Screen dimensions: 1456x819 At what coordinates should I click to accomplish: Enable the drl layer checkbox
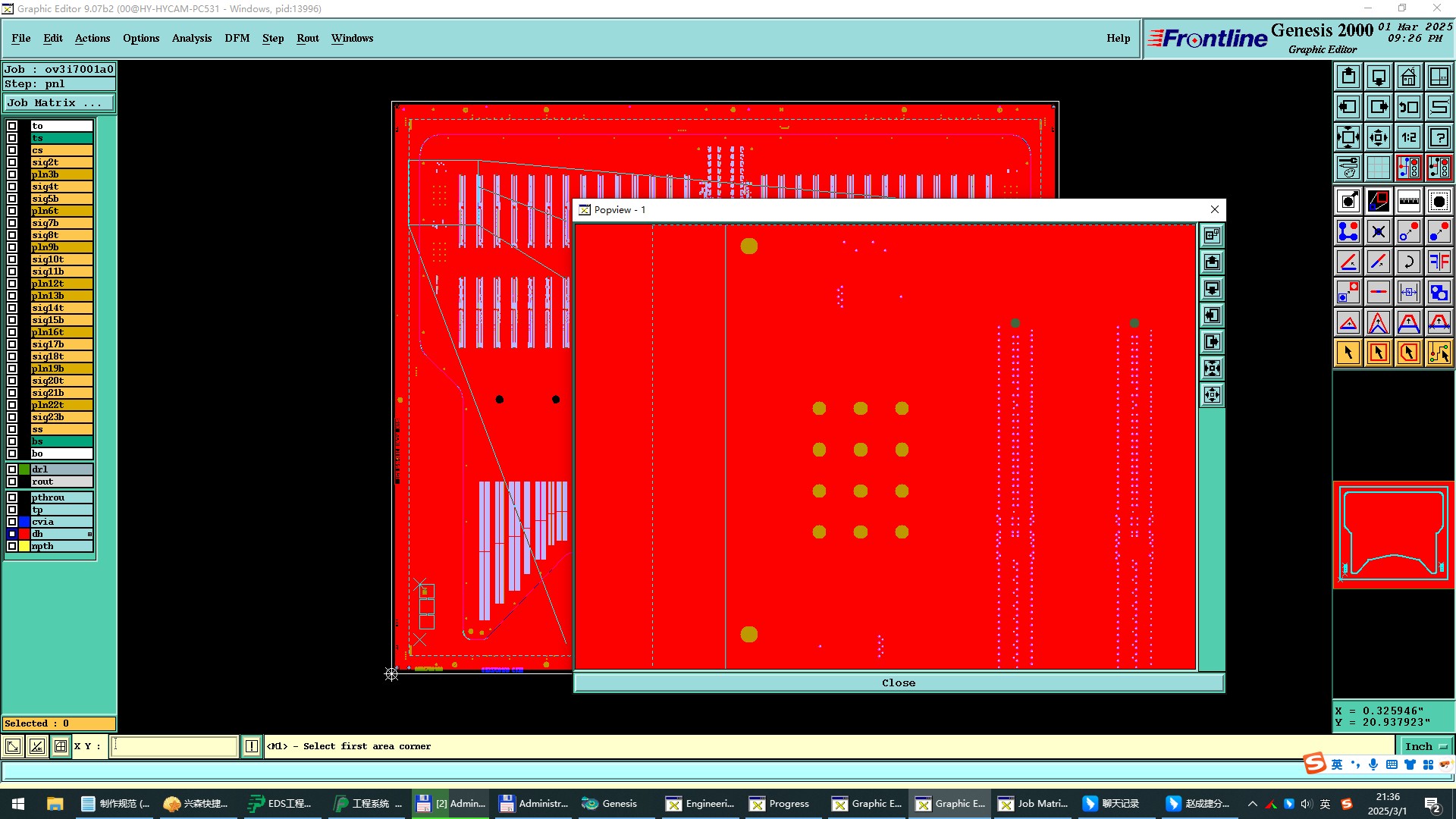pyautogui.click(x=12, y=469)
